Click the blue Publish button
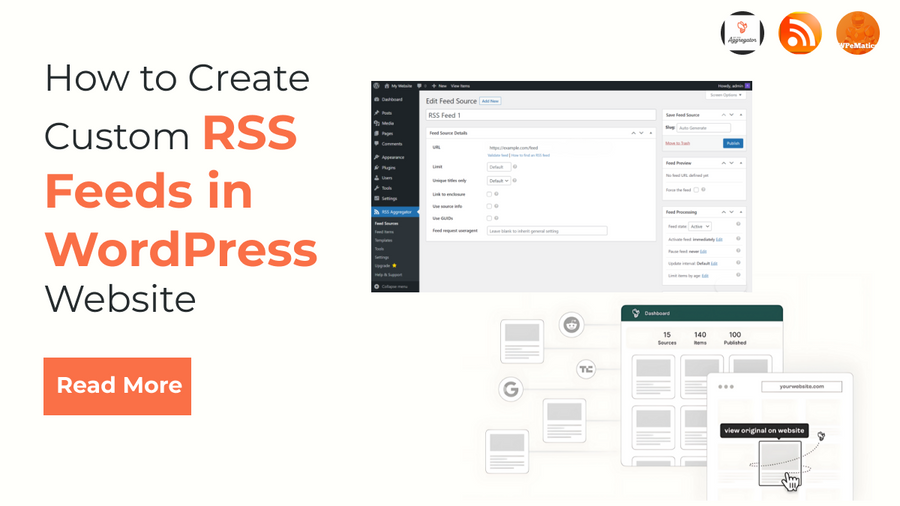 click(733, 143)
